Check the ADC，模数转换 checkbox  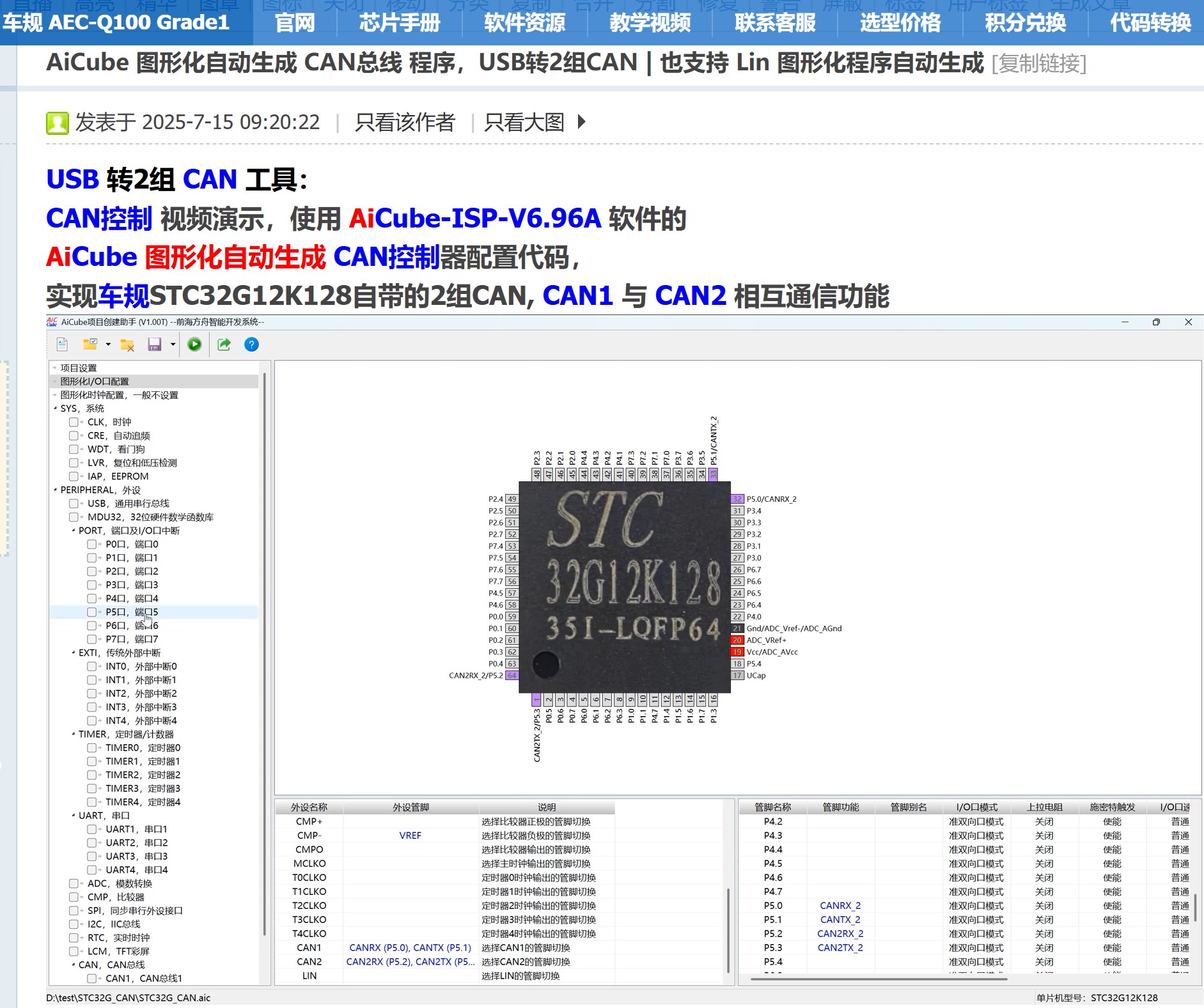point(74,883)
